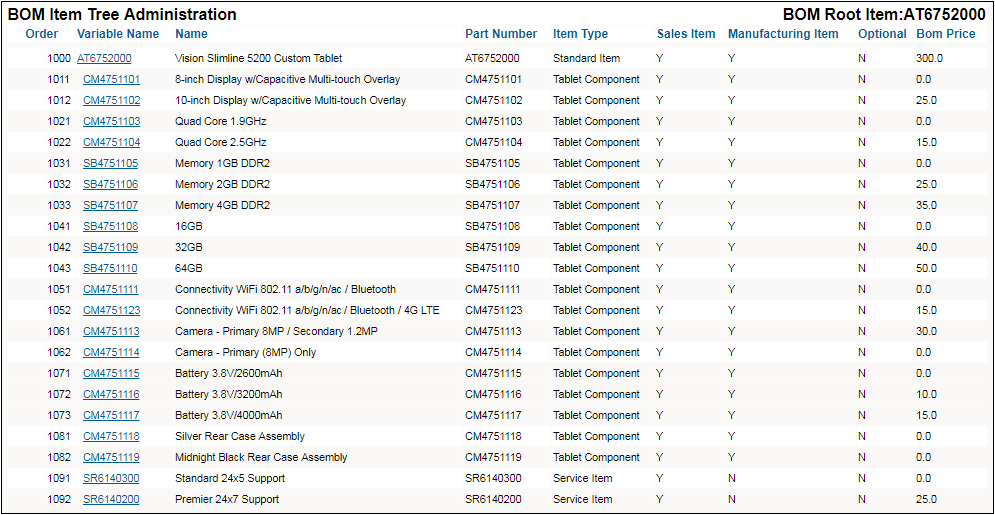Click the Quad Core 2.5GHz name
Viewport: 995px width, 515px height.
point(220,142)
